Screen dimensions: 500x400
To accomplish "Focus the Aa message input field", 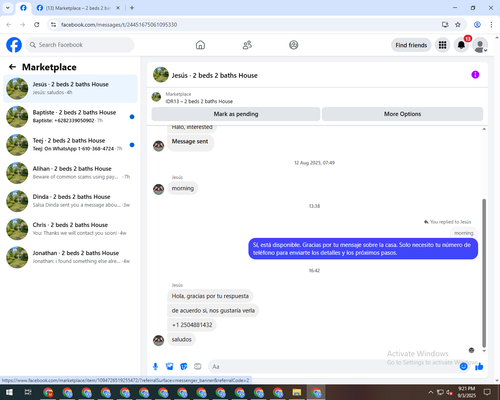I will pyautogui.click(x=332, y=367).
